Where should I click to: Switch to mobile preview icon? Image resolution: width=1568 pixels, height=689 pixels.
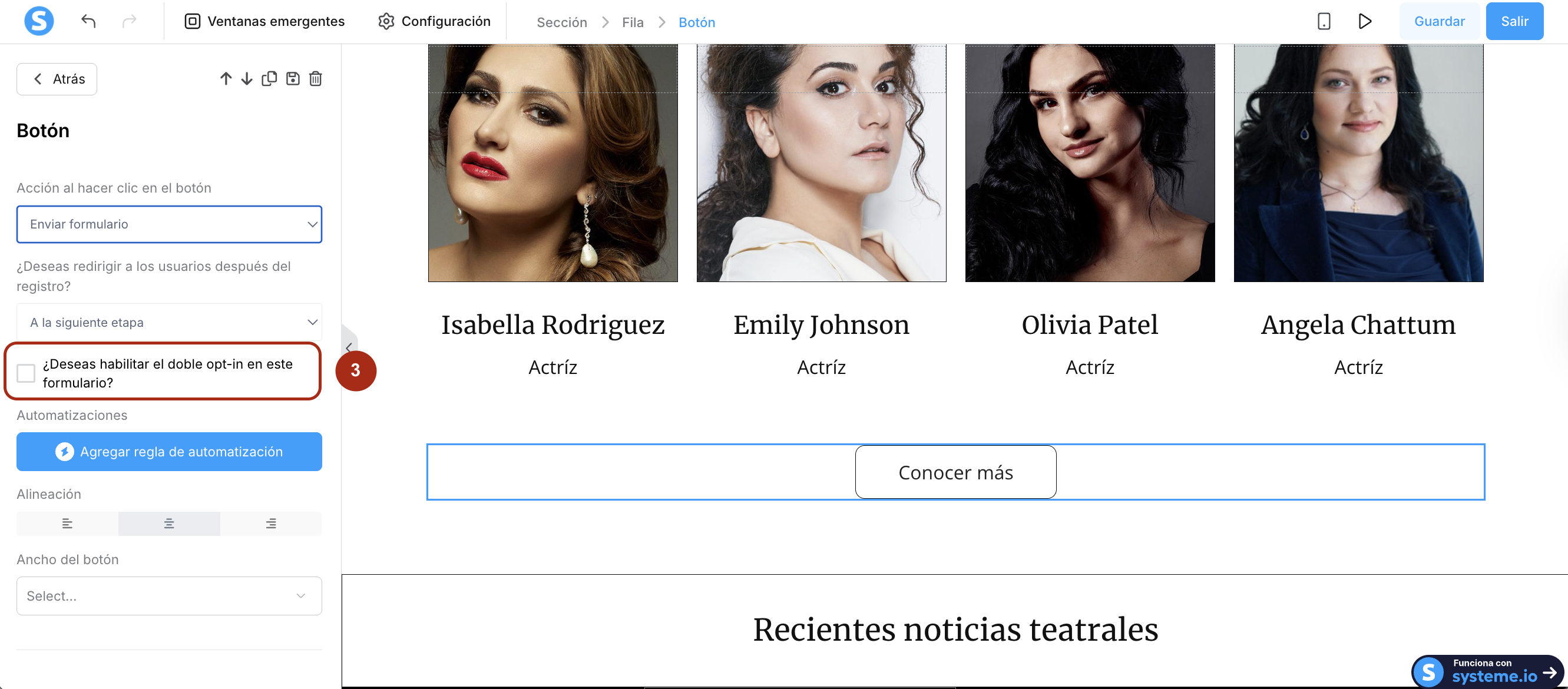point(1324,21)
